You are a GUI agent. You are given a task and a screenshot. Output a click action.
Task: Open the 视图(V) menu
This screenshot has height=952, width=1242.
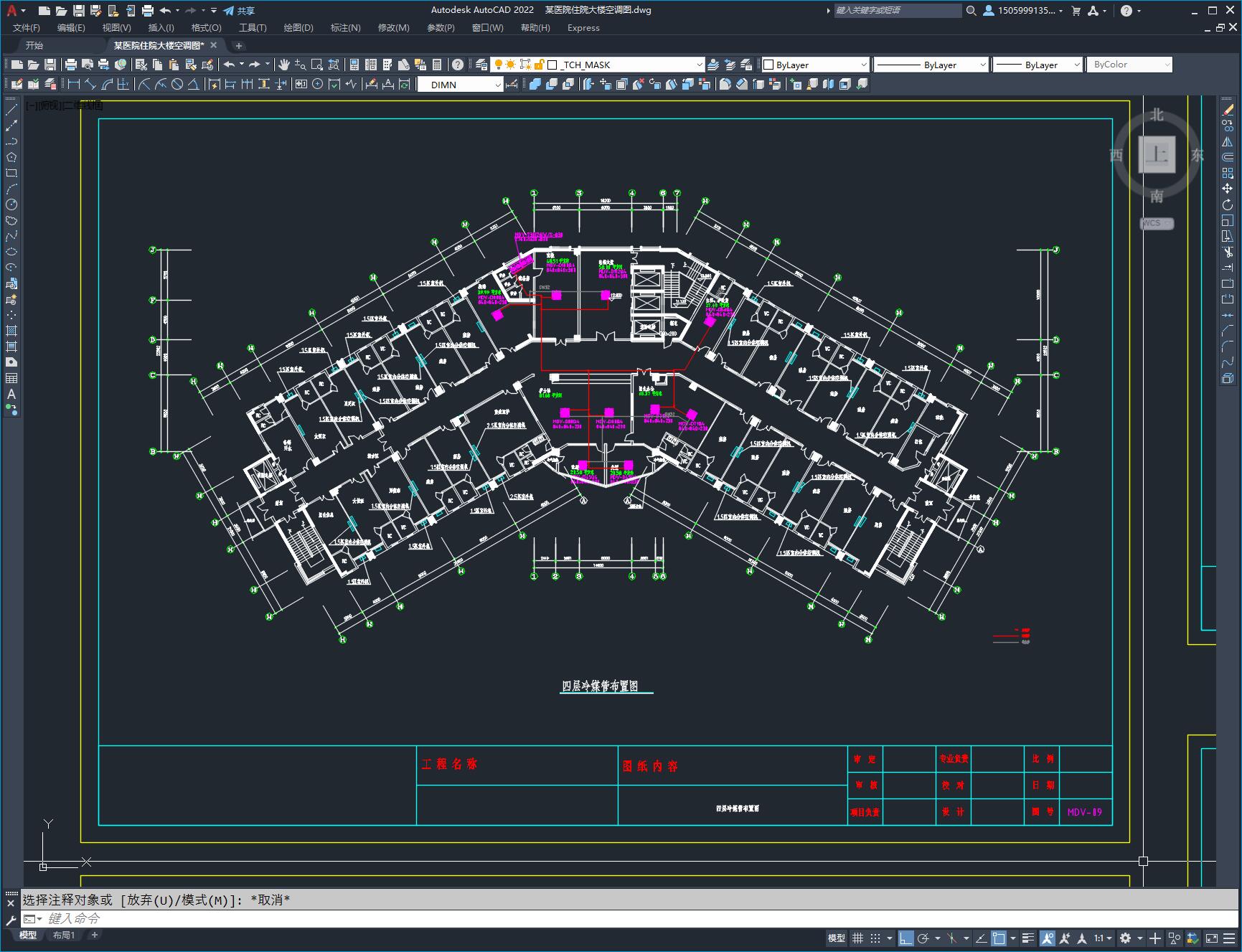[116, 27]
